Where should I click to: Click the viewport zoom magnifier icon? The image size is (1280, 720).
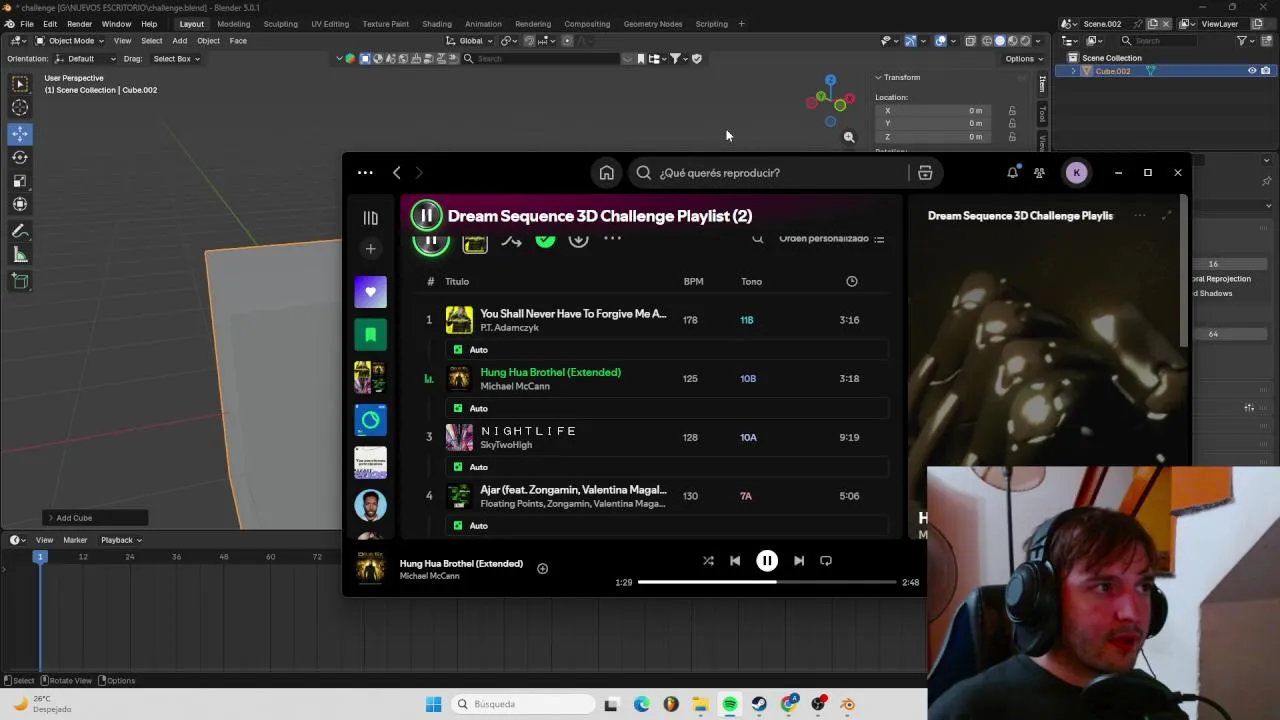(x=849, y=137)
